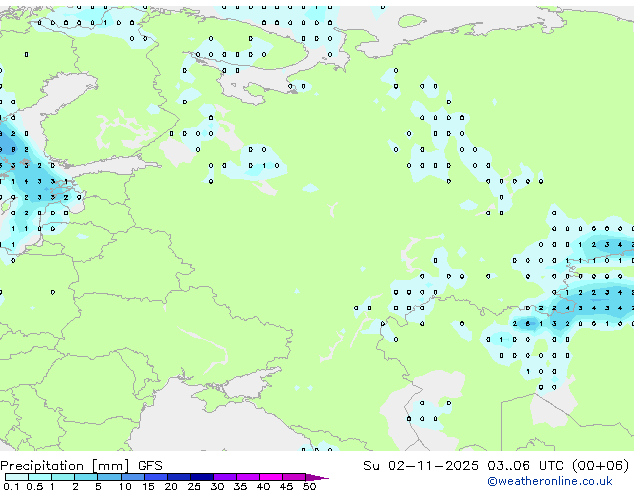Screen dimensions: 634x490
Task: Click the 0.1–0.5 mm lightest cyan legend swatch
Action: pos(17,477)
